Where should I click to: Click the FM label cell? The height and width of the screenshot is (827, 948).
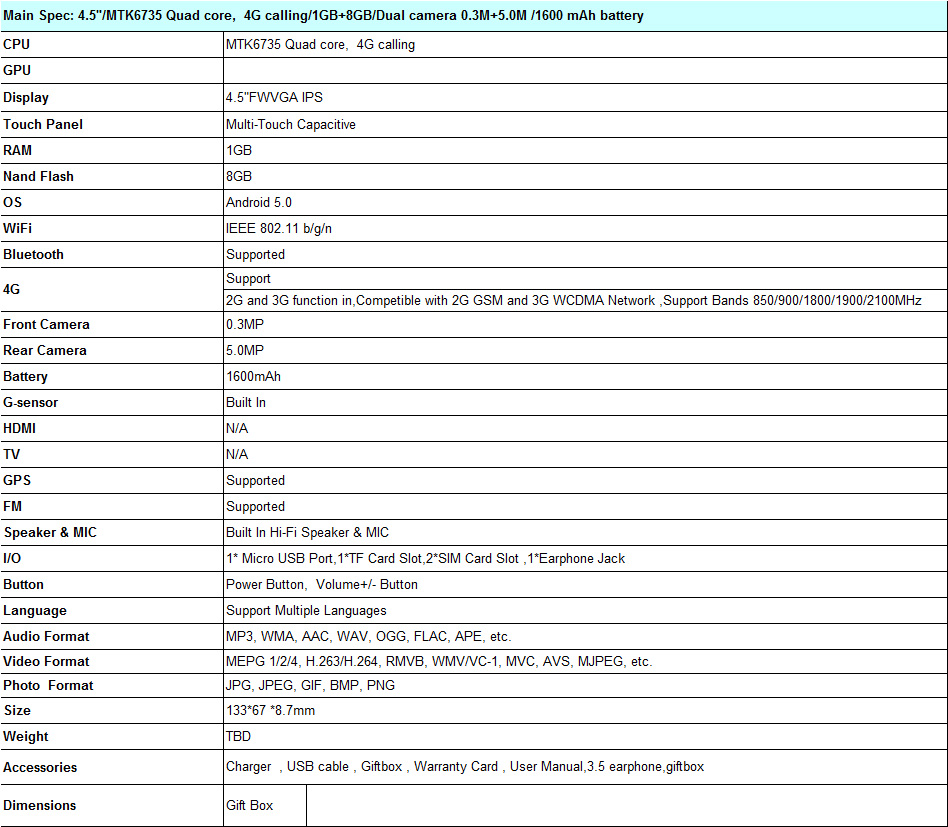coord(112,507)
